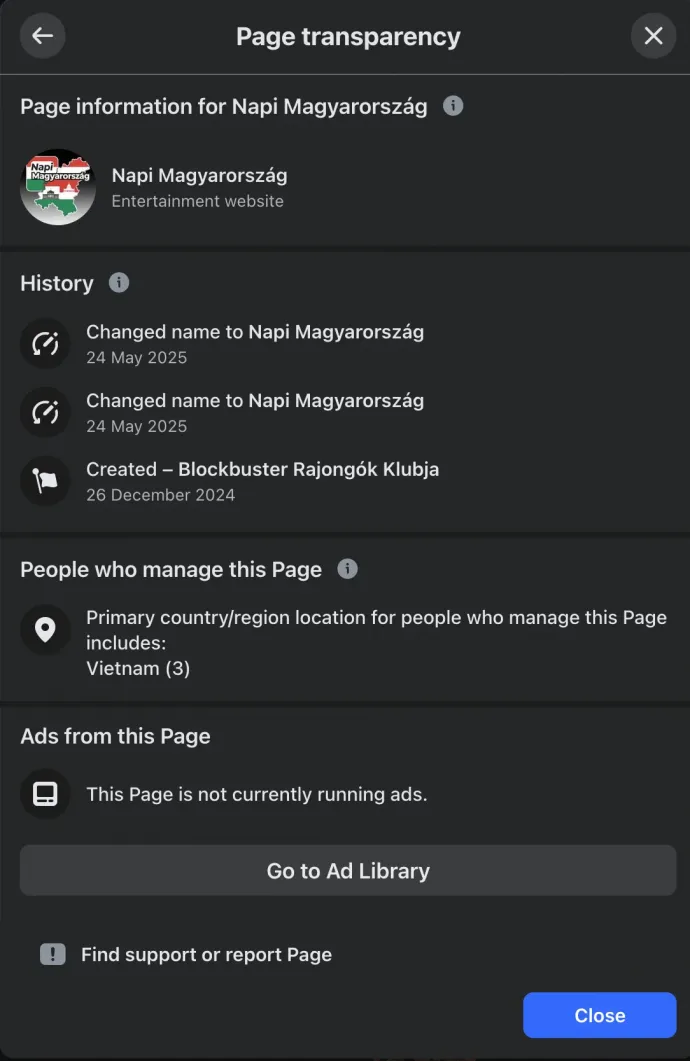Open the Napi Magyarország profile picture

coord(57,187)
